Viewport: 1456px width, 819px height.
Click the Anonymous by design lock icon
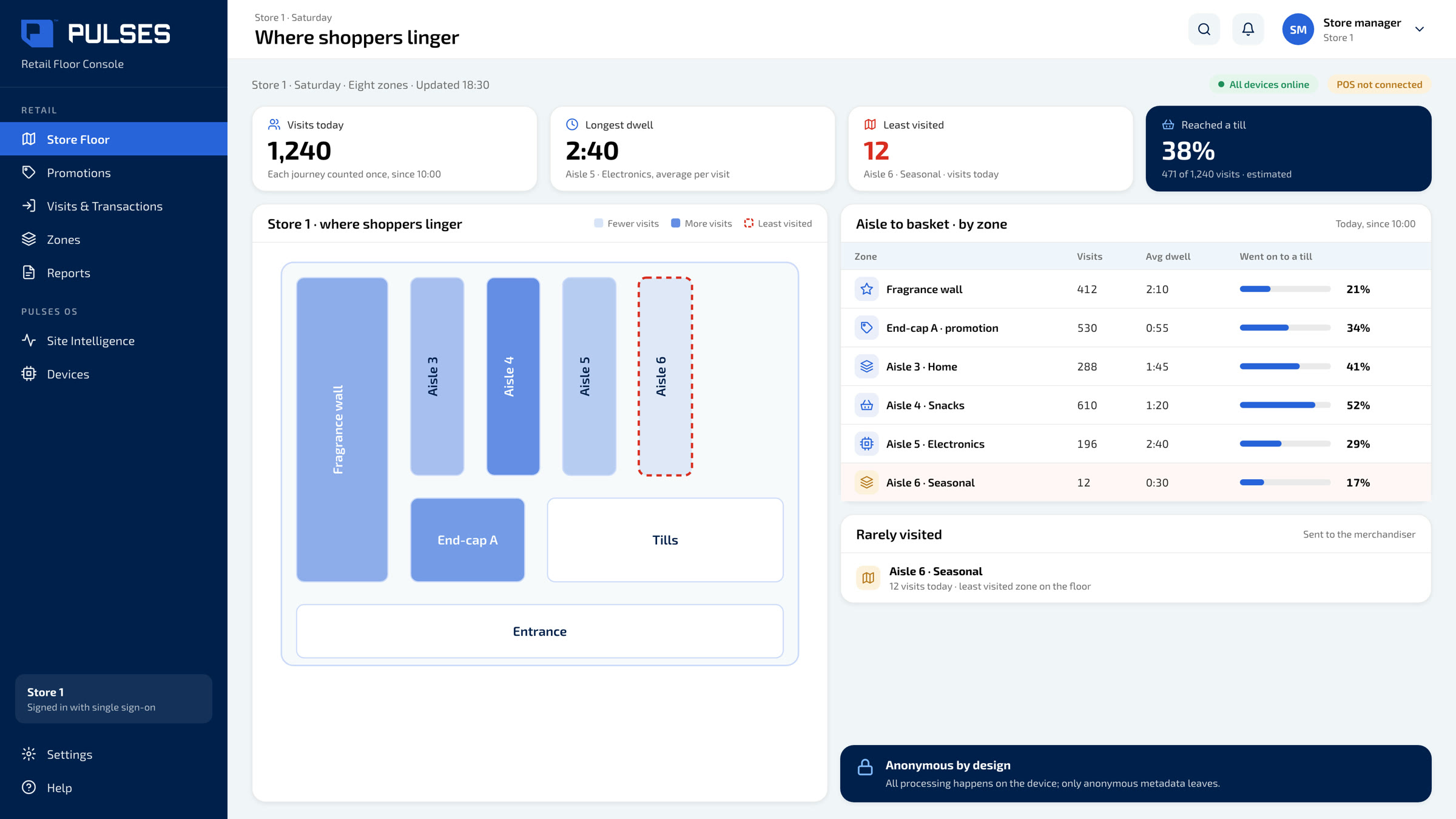(x=865, y=767)
